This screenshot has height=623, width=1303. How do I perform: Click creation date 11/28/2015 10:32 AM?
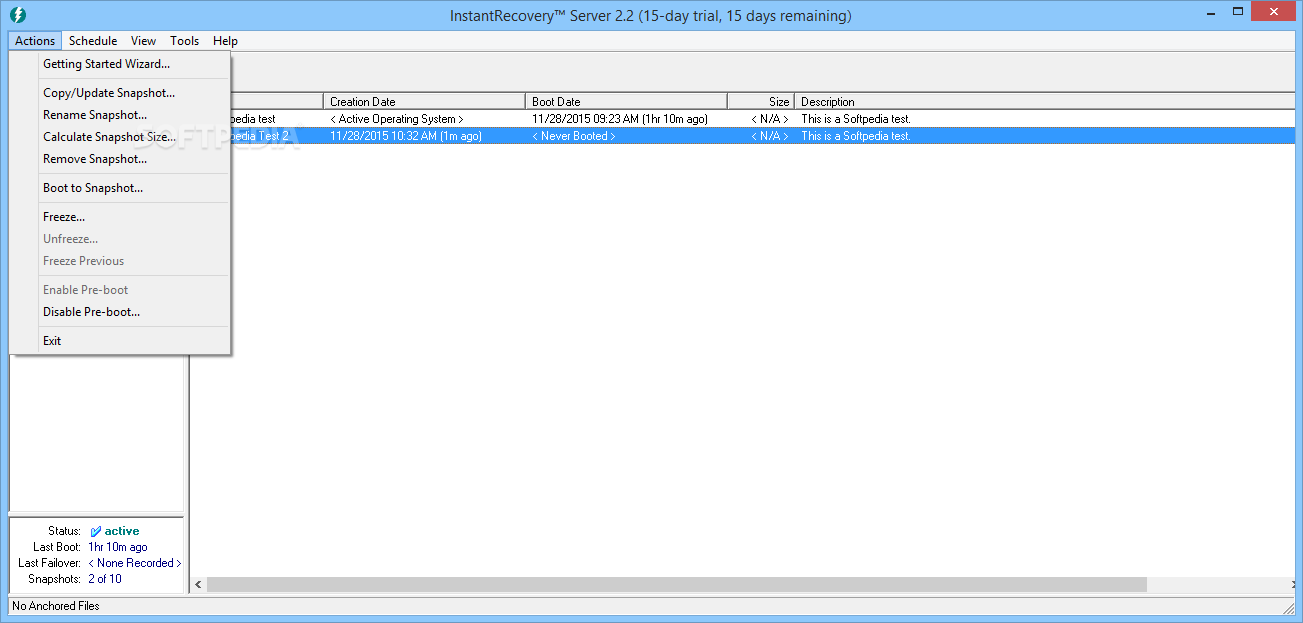click(406, 136)
